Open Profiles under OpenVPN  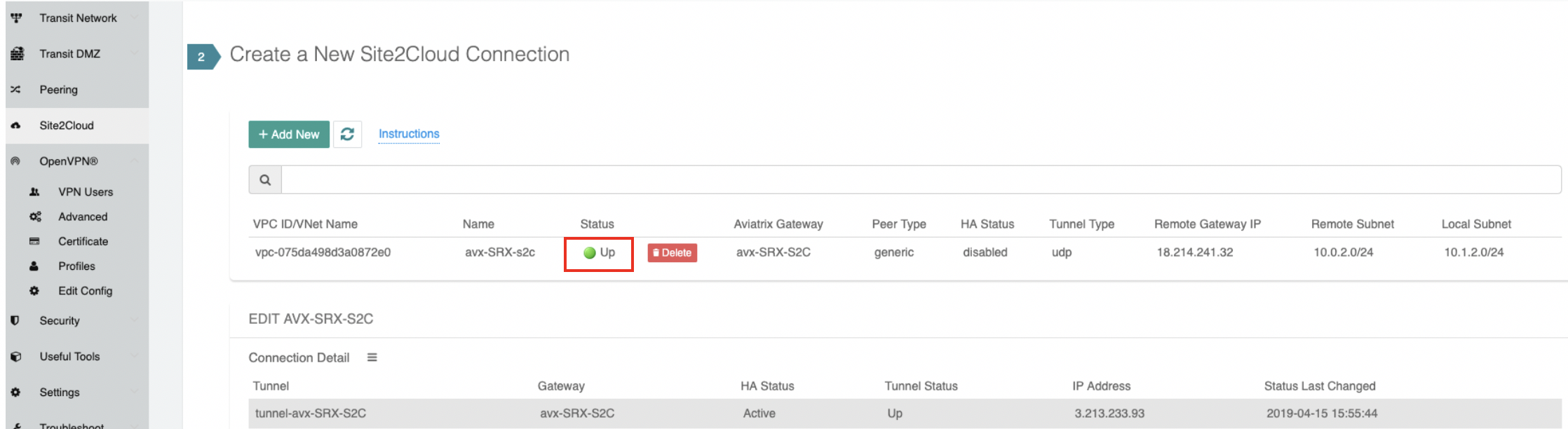tap(76, 266)
